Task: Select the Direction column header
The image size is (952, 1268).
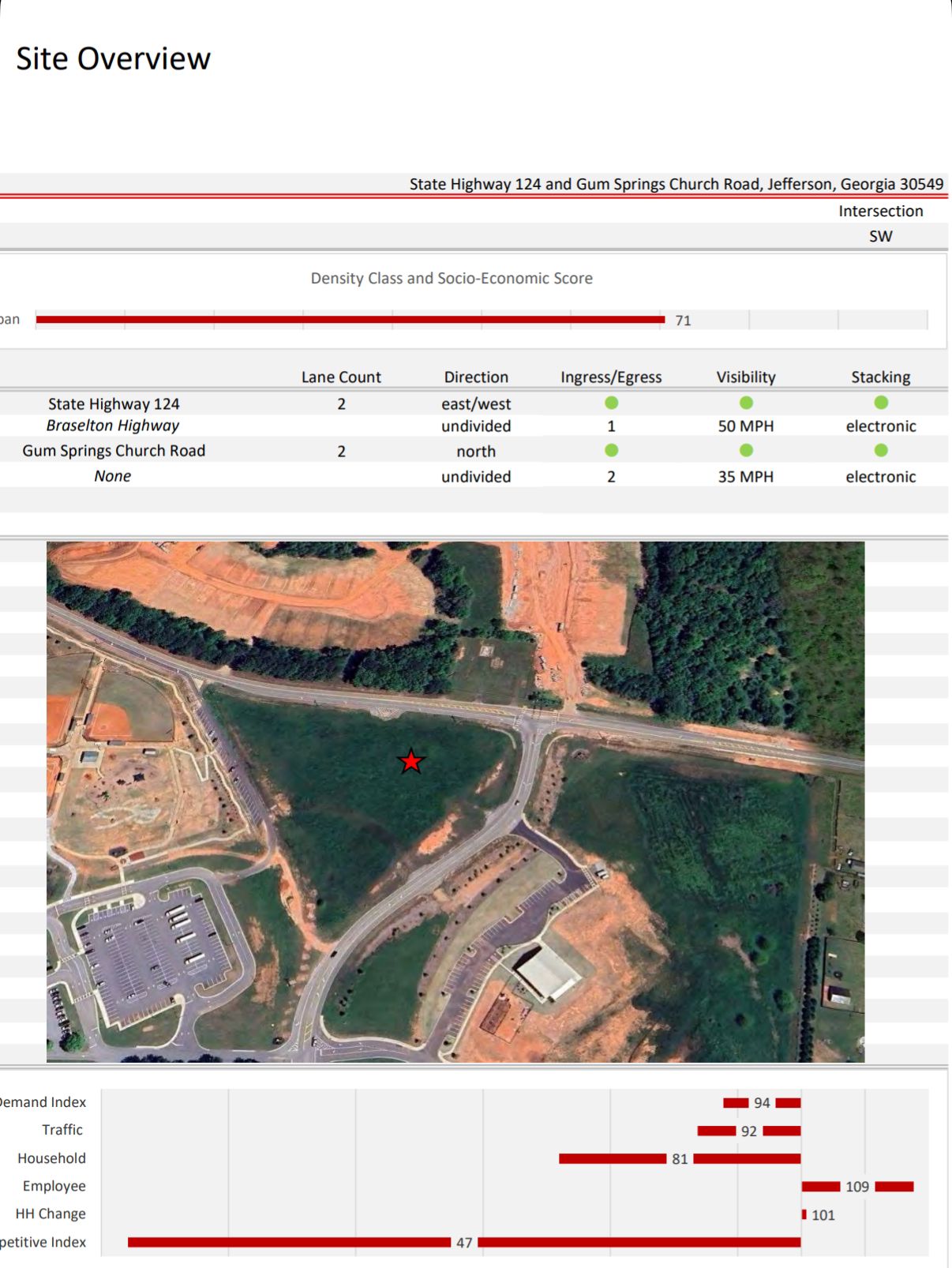Action: (476, 377)
